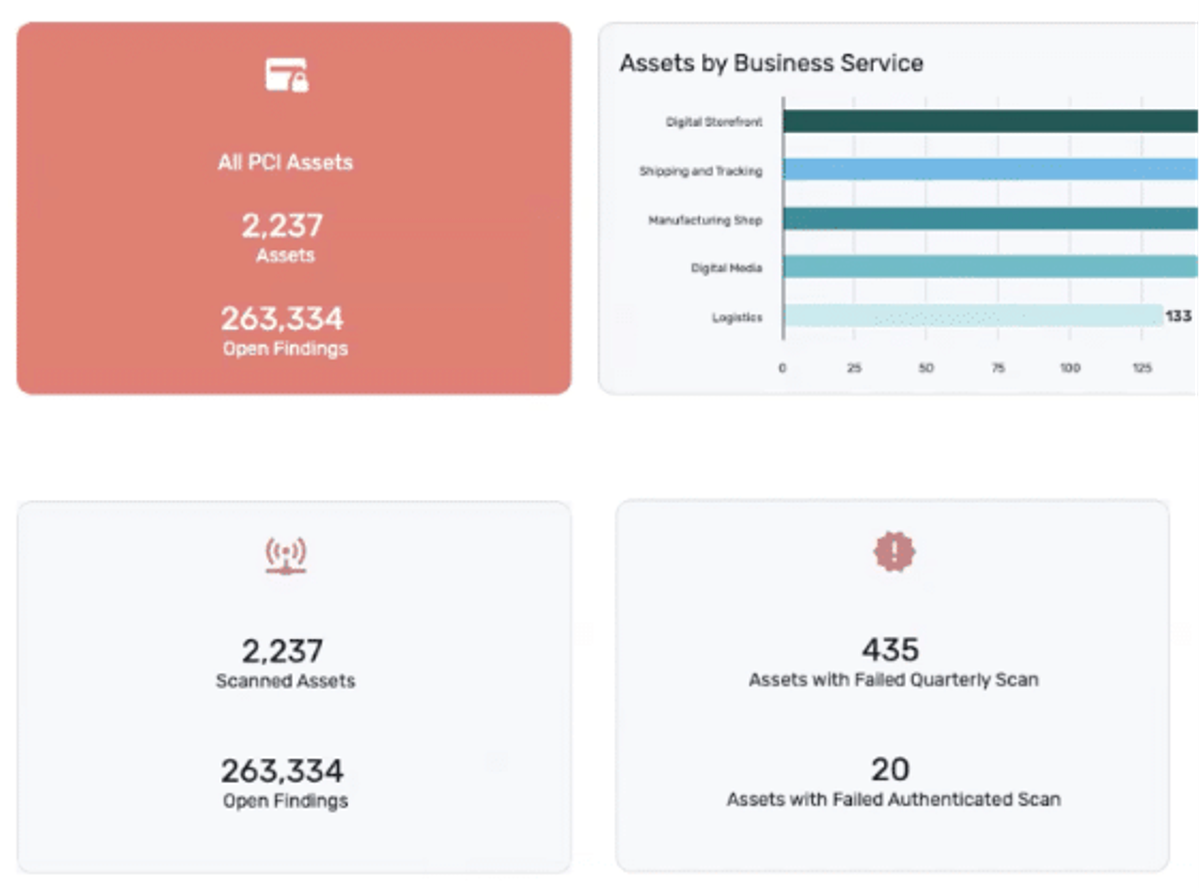Click the 20 failed authenticated scan count

[x=890, y=770]
